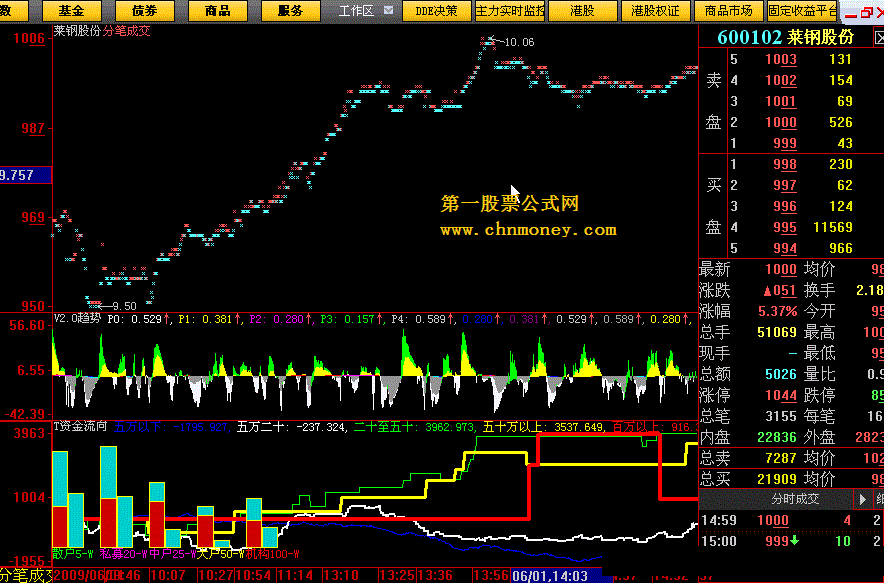
Task: Click buy 2 price 997
Action: (785, 185)
